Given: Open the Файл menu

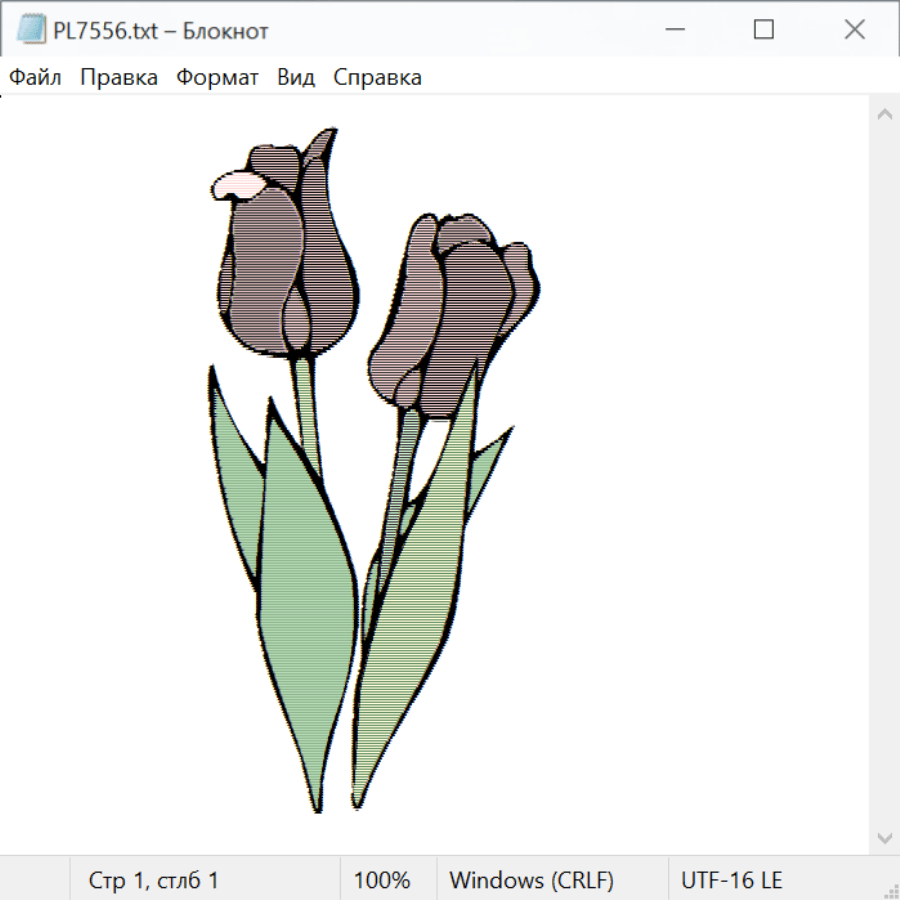Looking at the screenshot, I should tap(35, 78).
